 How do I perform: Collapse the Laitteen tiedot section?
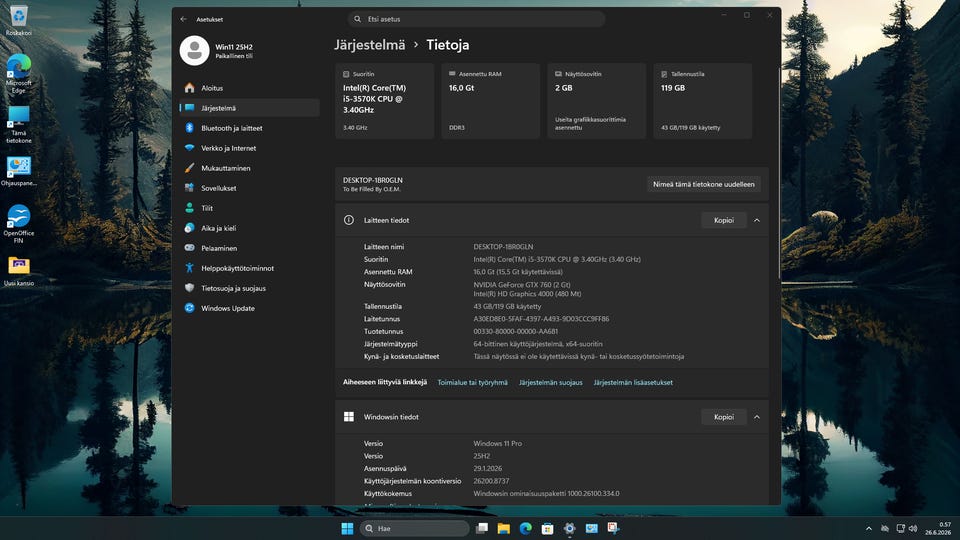(757, 220)
